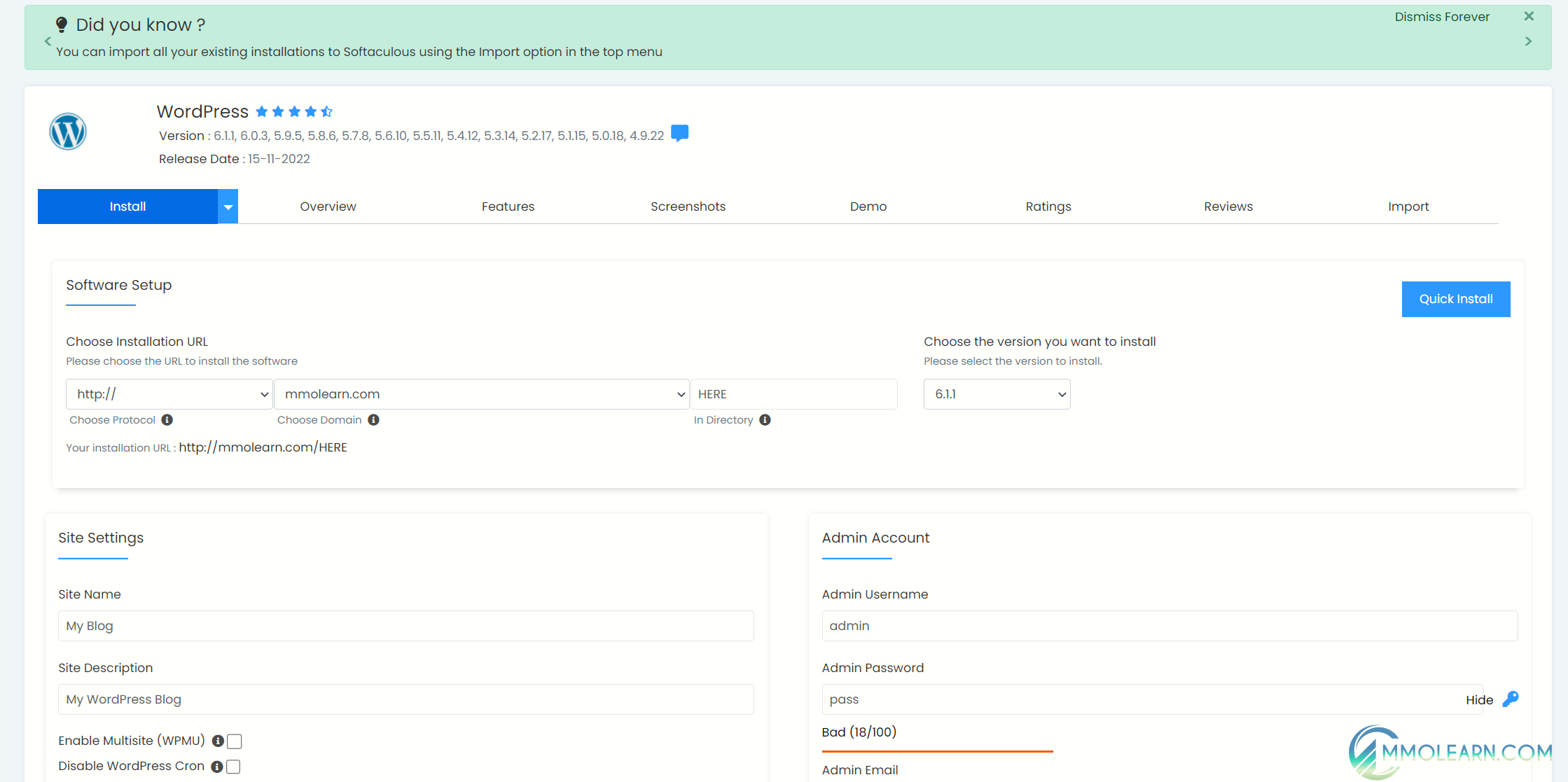Click the Site Settings heading
The image size is (1568, 782).
pyautogui.click(x=101, y=538)
